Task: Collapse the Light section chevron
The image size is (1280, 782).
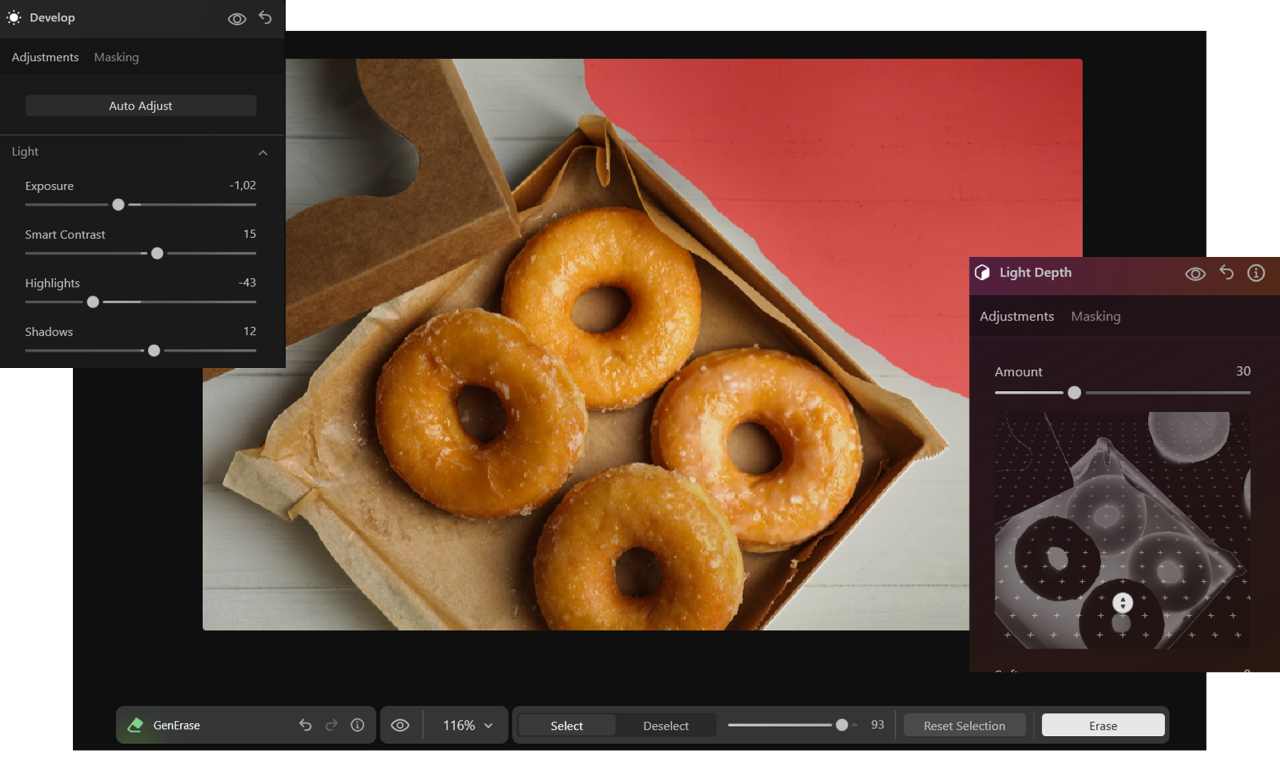Action: pyautogui.click(x=263, y=153)
